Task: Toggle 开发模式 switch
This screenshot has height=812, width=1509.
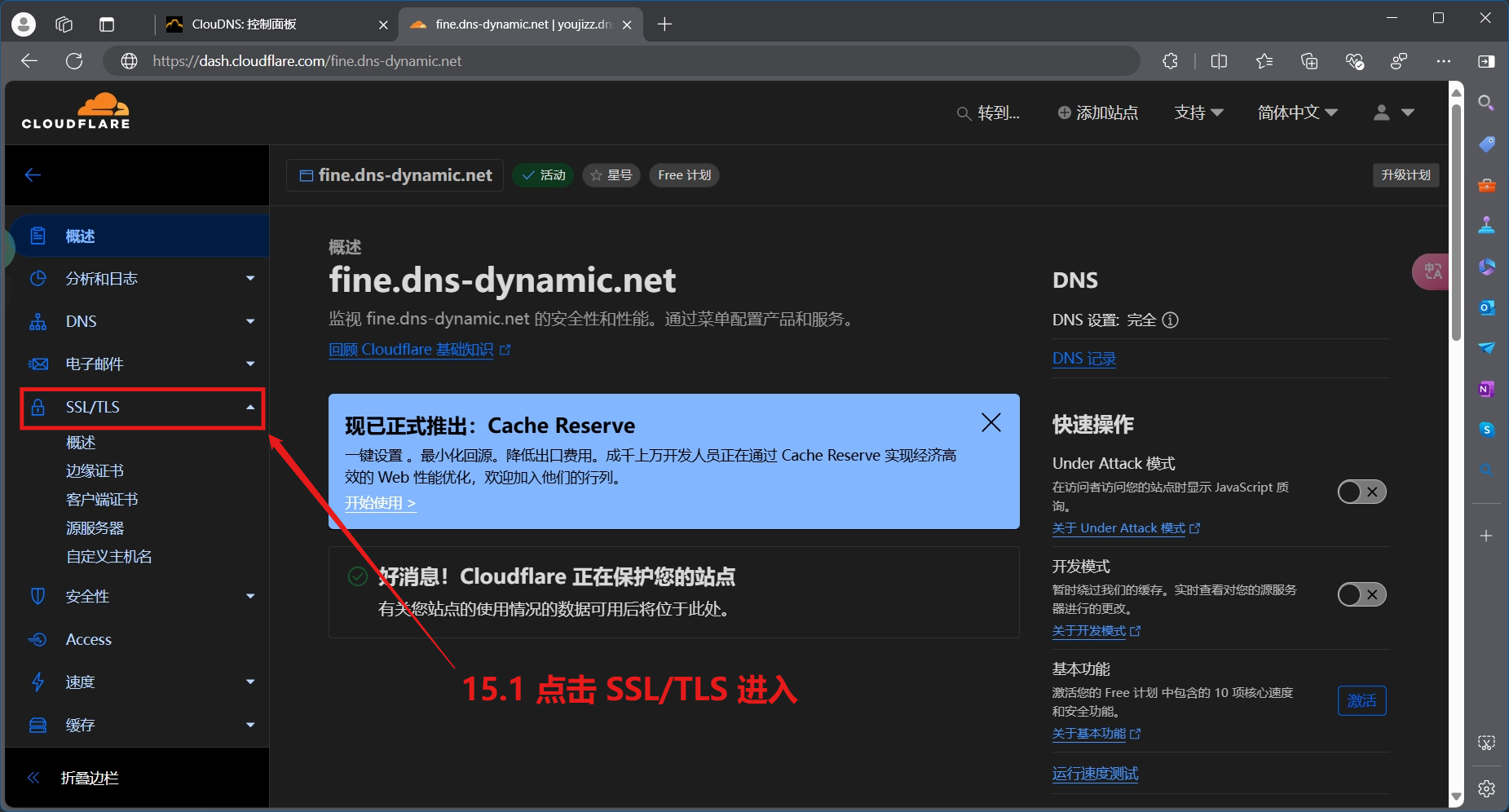Action: click(1361, 594)
